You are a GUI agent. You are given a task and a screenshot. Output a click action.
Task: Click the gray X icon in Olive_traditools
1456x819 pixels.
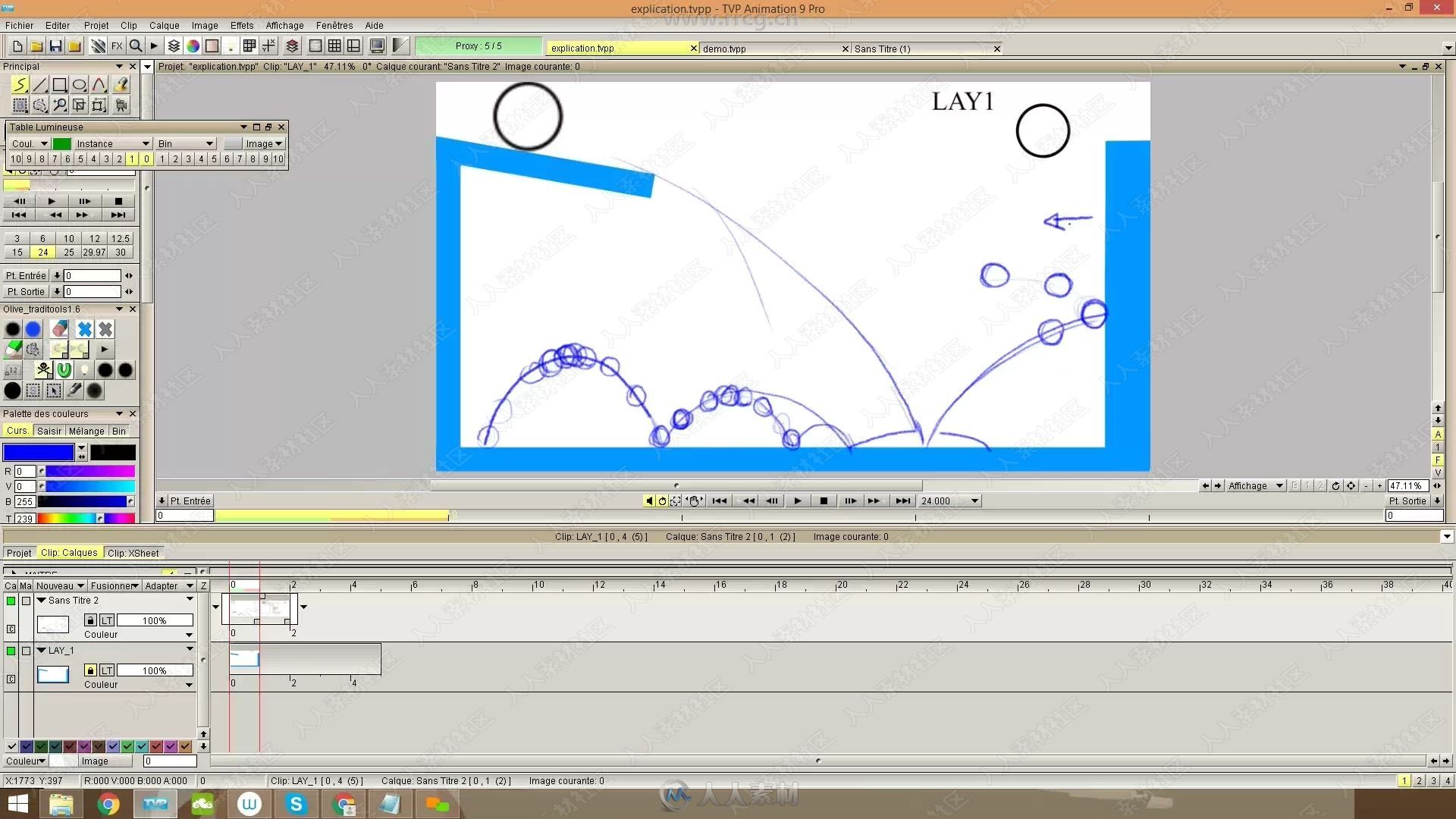pyautogui.click(x=105, y=329)
